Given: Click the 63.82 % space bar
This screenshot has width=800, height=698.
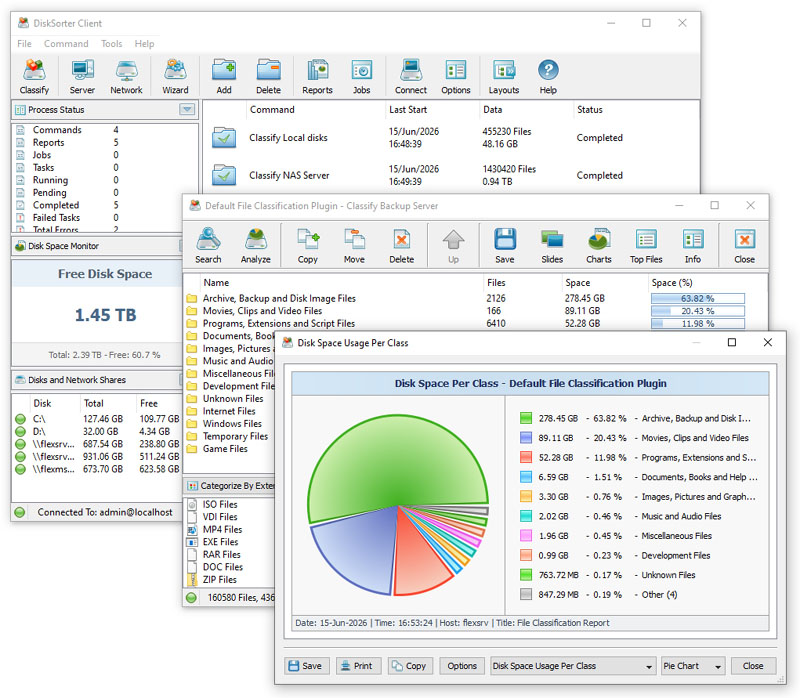Looking at the screenshot, I should coord(697,298).
